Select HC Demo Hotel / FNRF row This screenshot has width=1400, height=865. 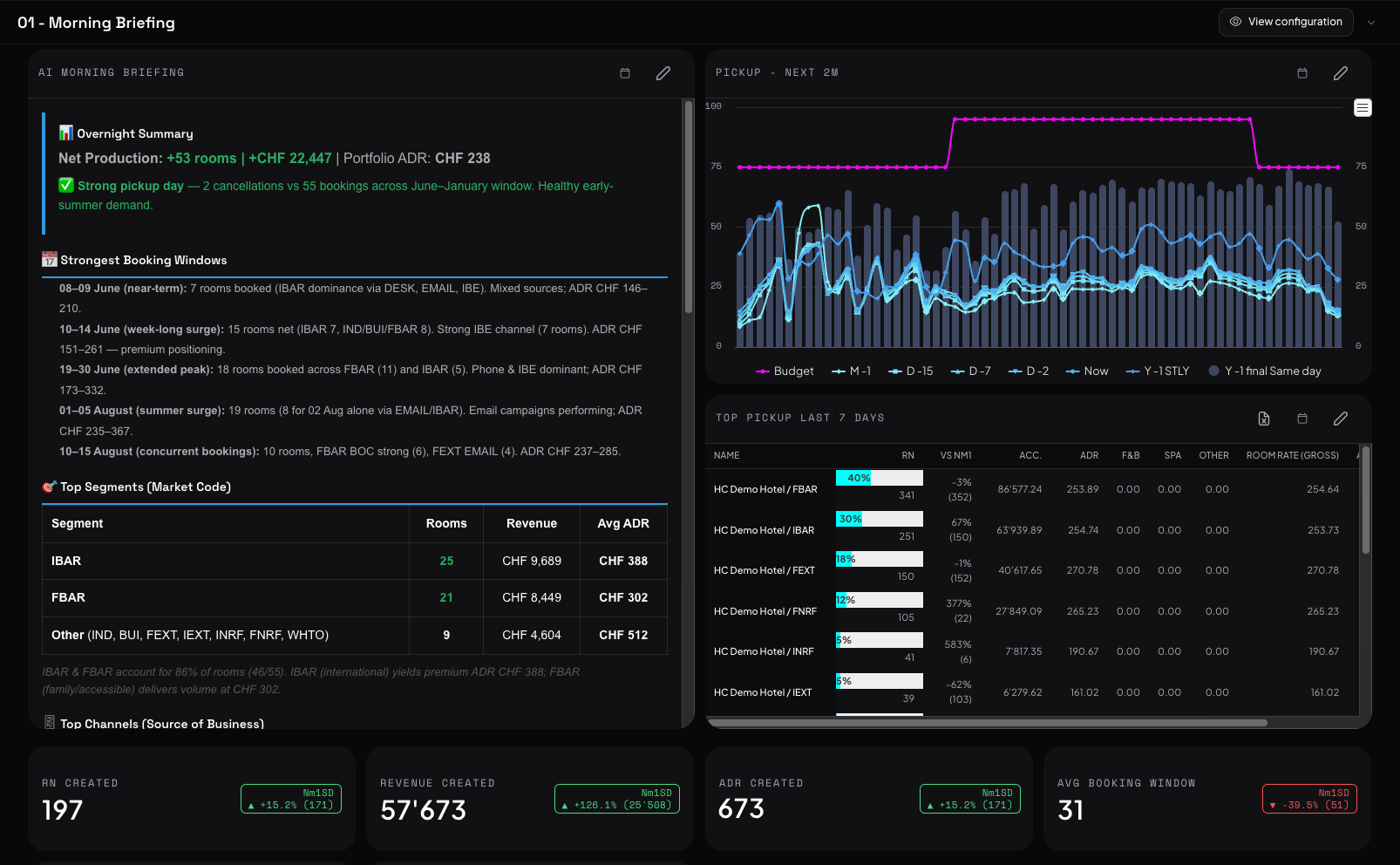pos(1031,611)
